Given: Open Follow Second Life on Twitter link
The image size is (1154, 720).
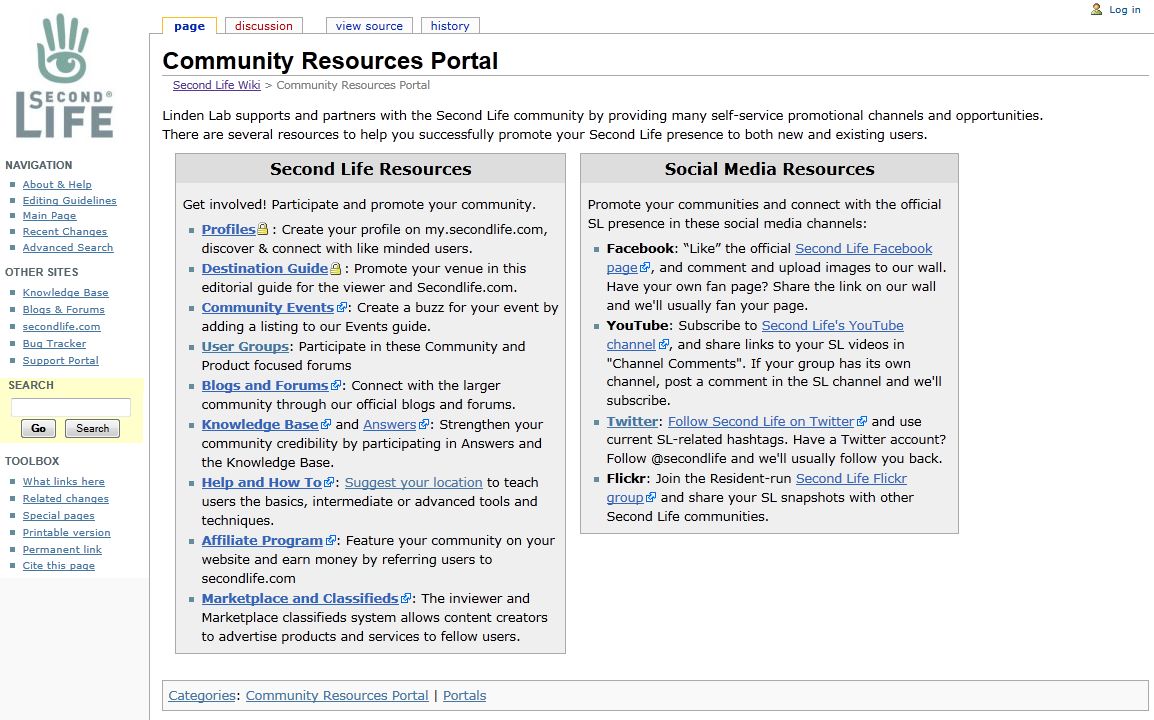Looking at the screenshot, I should [x=760, y=421].
